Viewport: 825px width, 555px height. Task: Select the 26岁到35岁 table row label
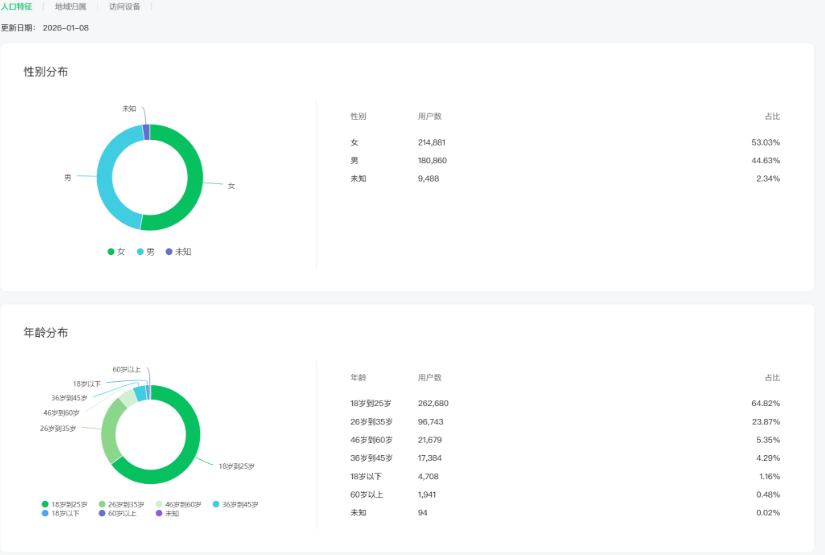371,422
